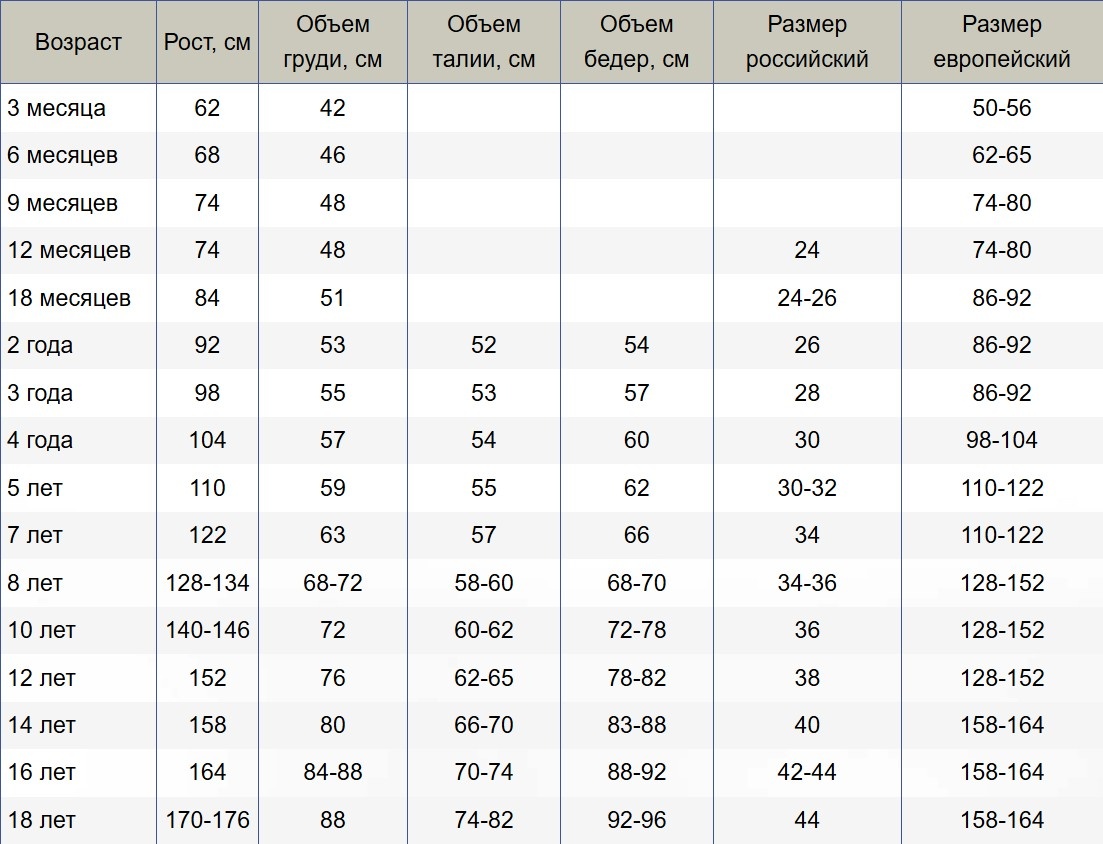This screenshot has width=1103, height=844.
Task: Click the Объем бедер, см header
Action: coord(637,42)
